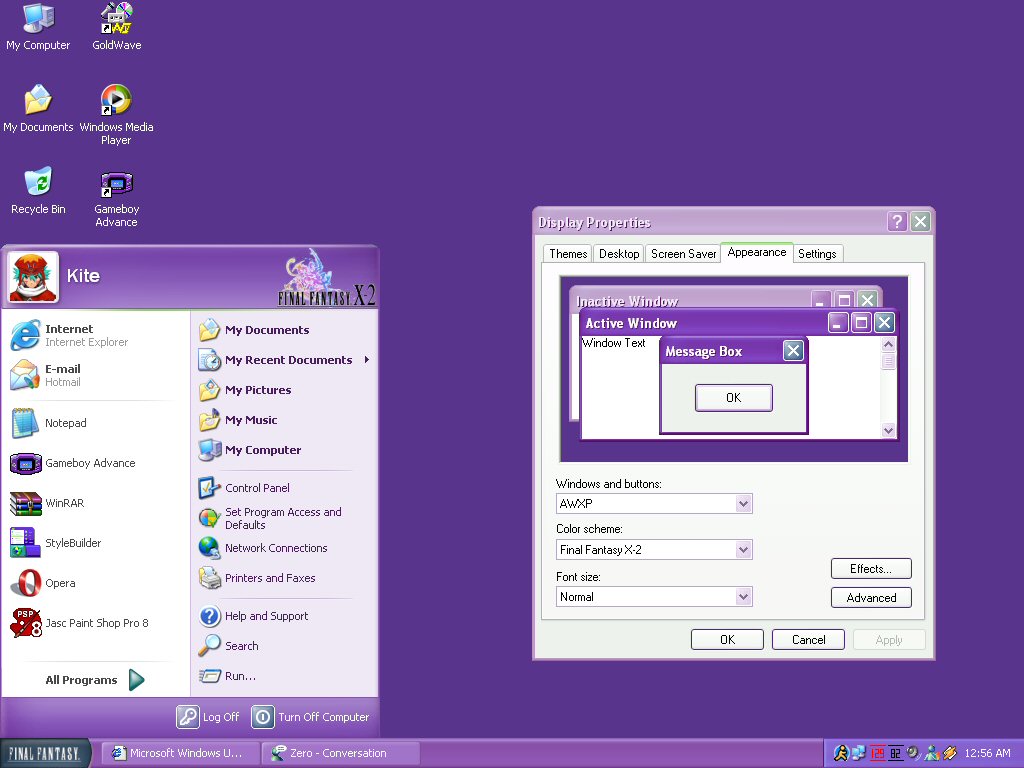Open Opera browser from Start menu
The width and height of the screenshot is (1024, 768).
click(59, 583)
